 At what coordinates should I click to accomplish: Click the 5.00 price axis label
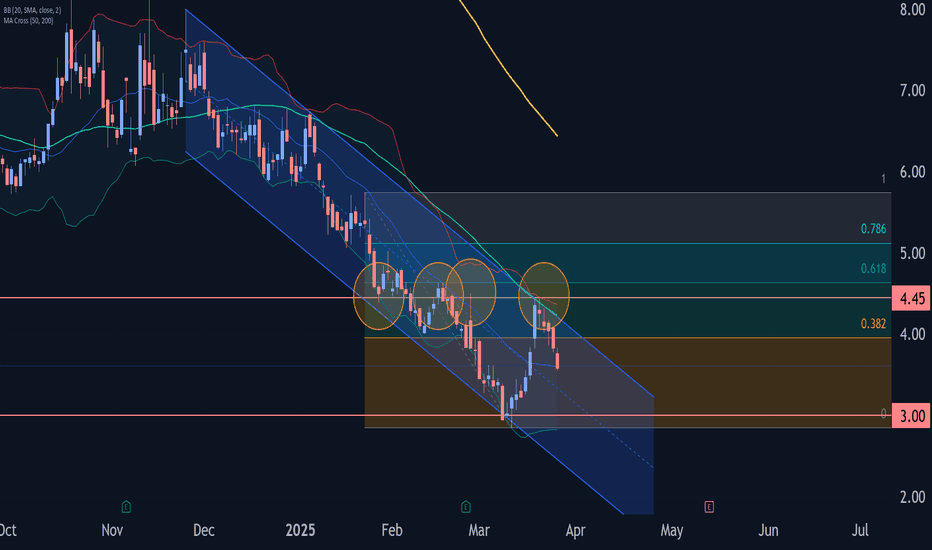point(912,253)
